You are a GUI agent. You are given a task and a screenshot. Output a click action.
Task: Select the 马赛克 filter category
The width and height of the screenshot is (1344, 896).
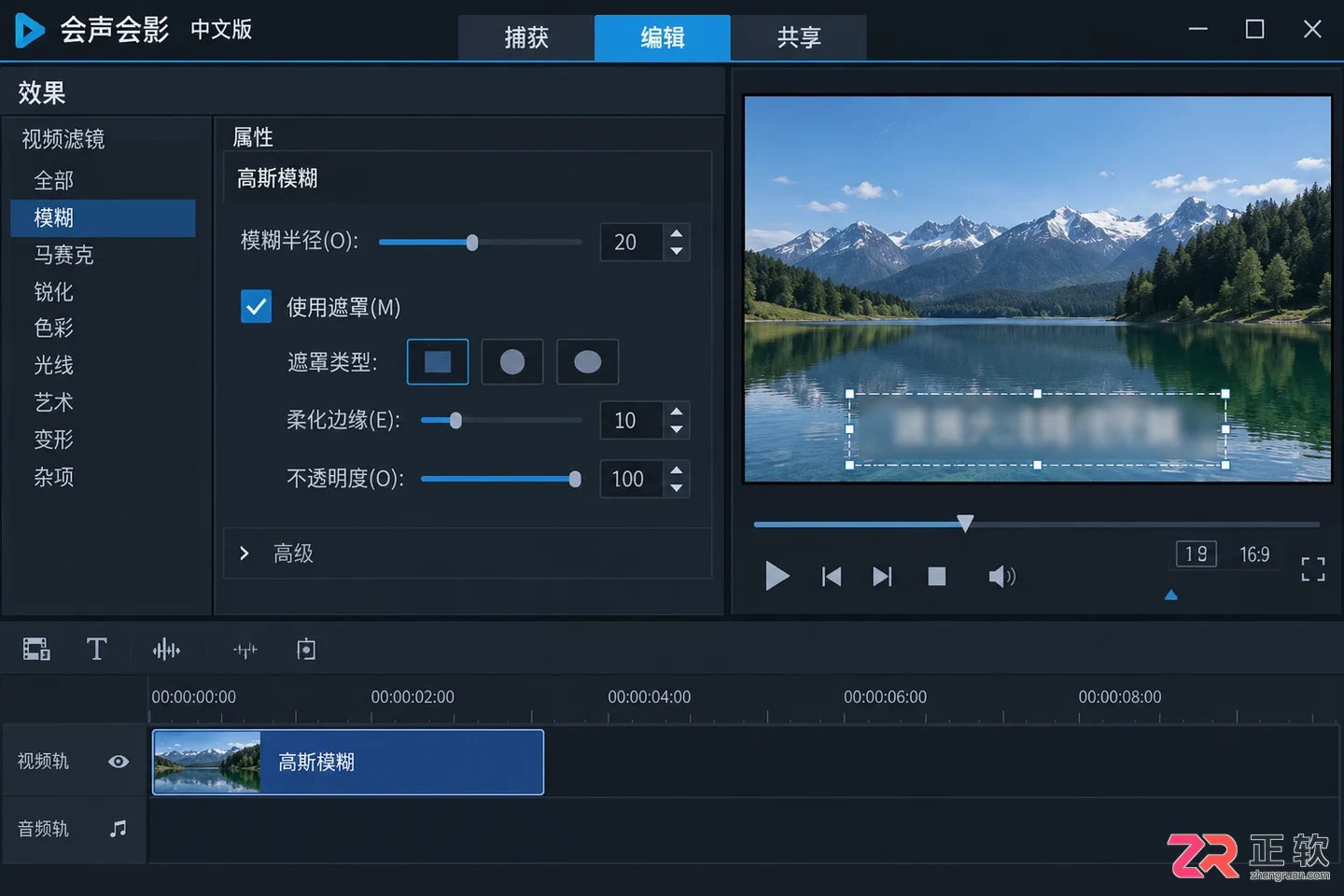(x=103, y=255)
